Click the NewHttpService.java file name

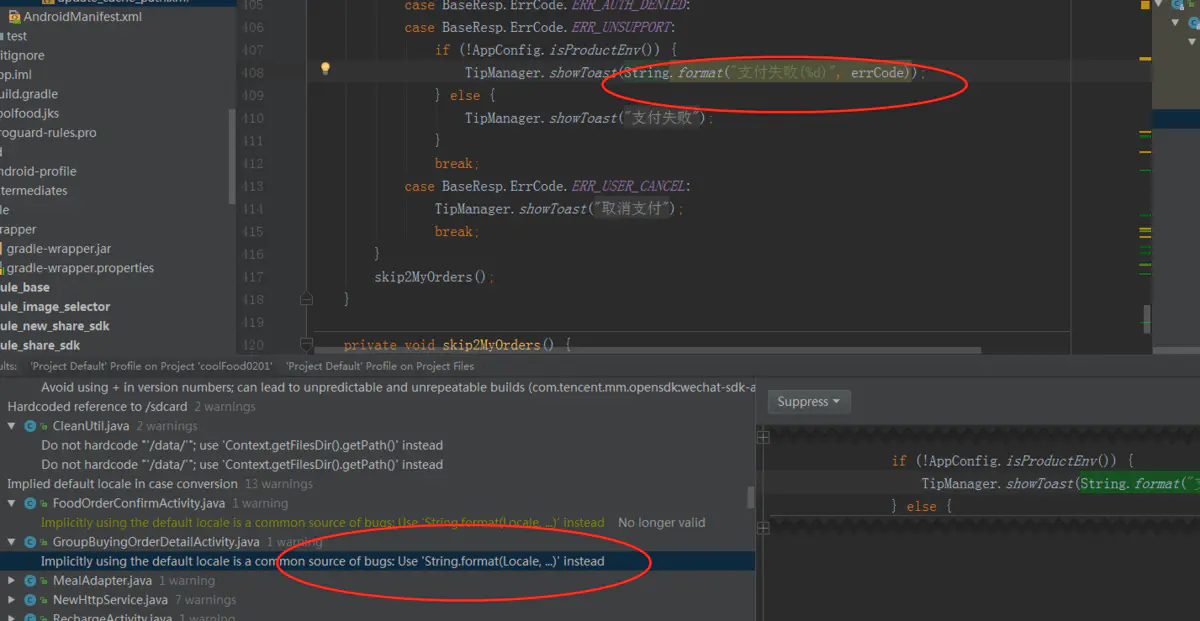point(110,600)
